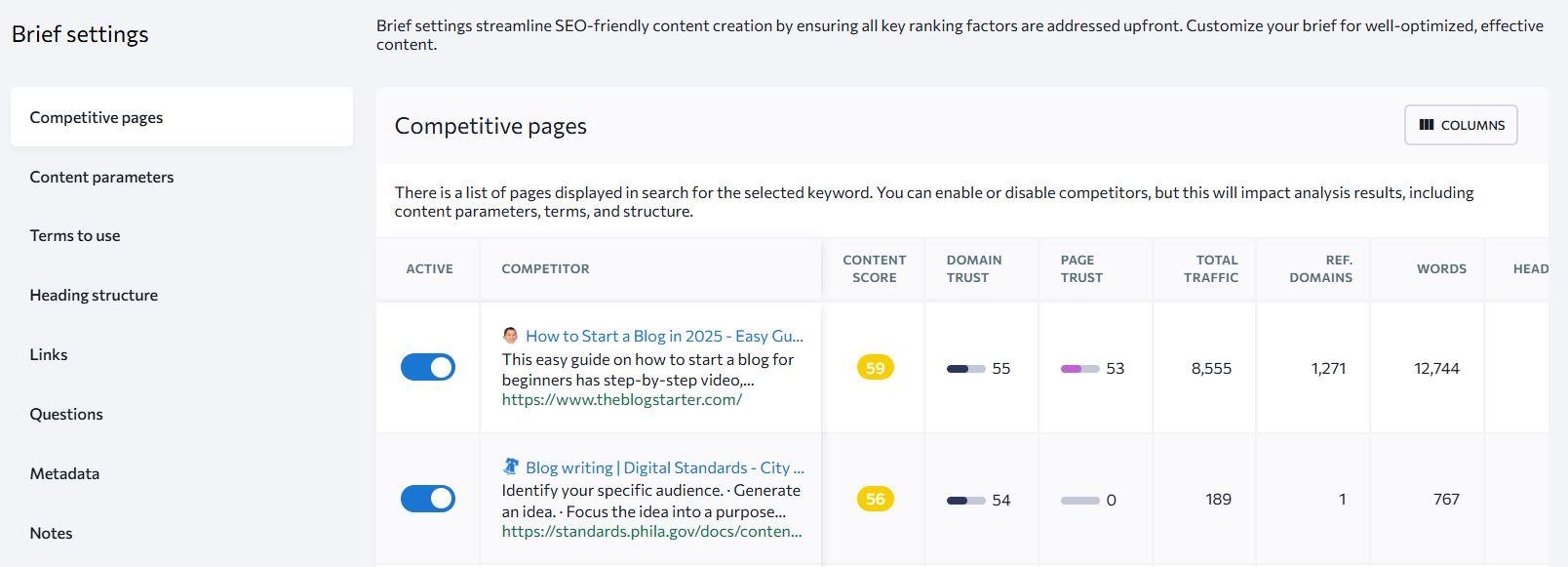Visit the standards.phila.gov URL link

(652, 531)
